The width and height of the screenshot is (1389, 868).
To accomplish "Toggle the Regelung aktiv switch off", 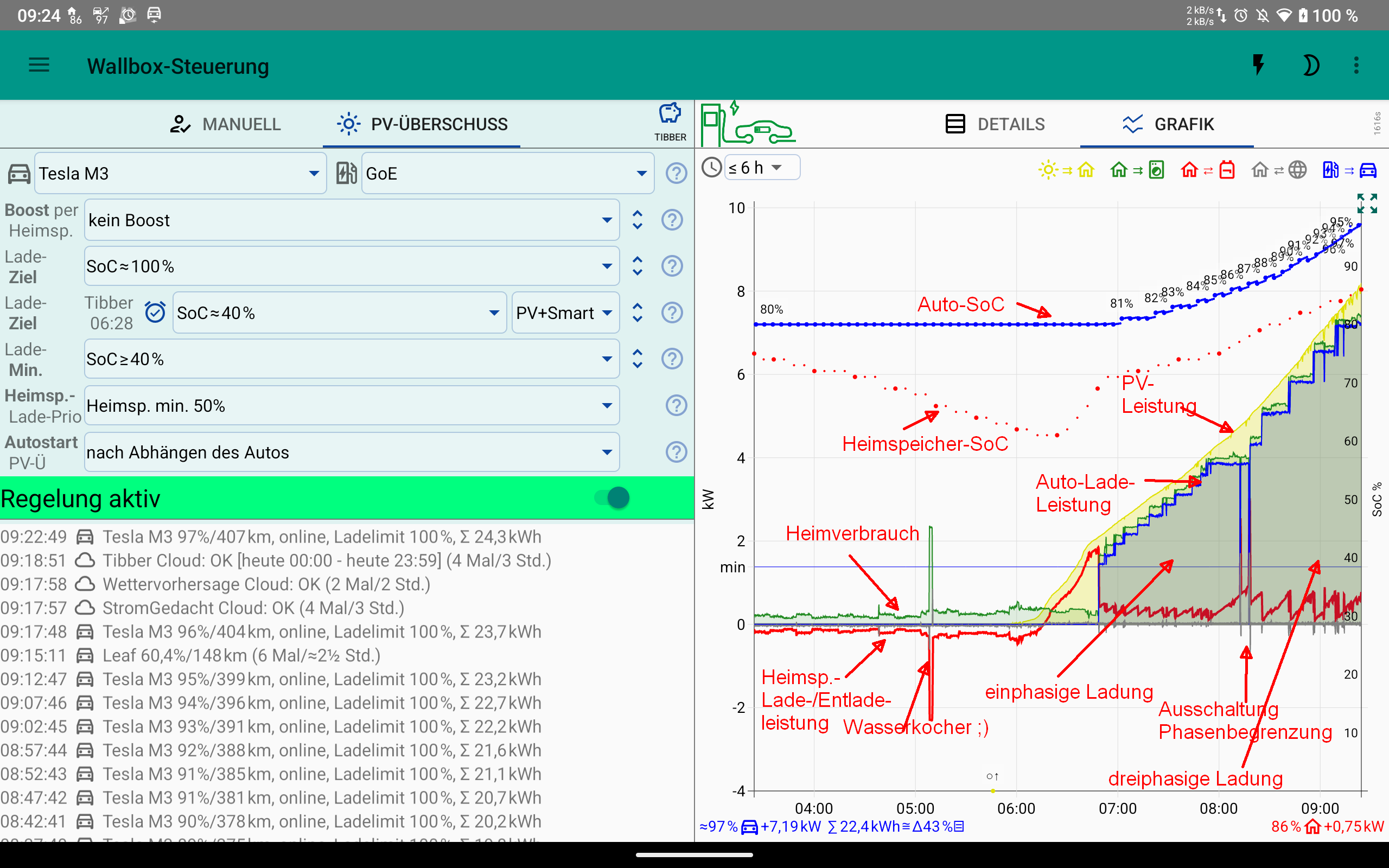I will point(612,497).
